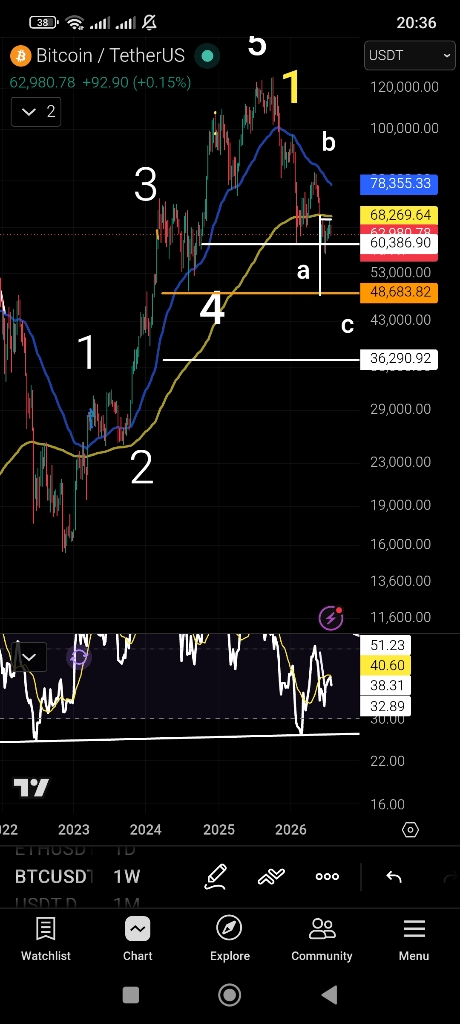Tap the three-dots more options icon
This screenshot has width=460, height=1024.
327,876
